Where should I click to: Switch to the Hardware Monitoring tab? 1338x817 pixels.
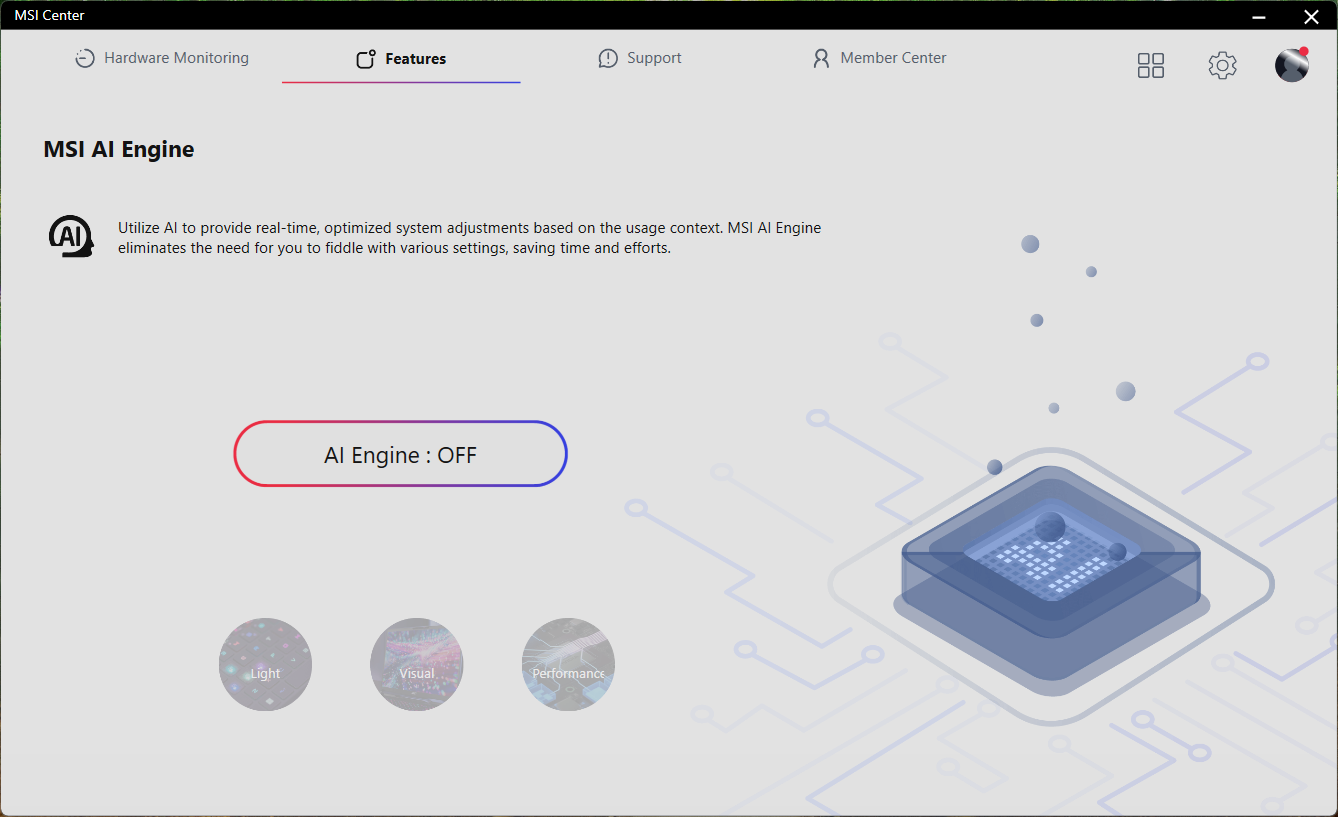pyautogui.click(x=162, y=58)
